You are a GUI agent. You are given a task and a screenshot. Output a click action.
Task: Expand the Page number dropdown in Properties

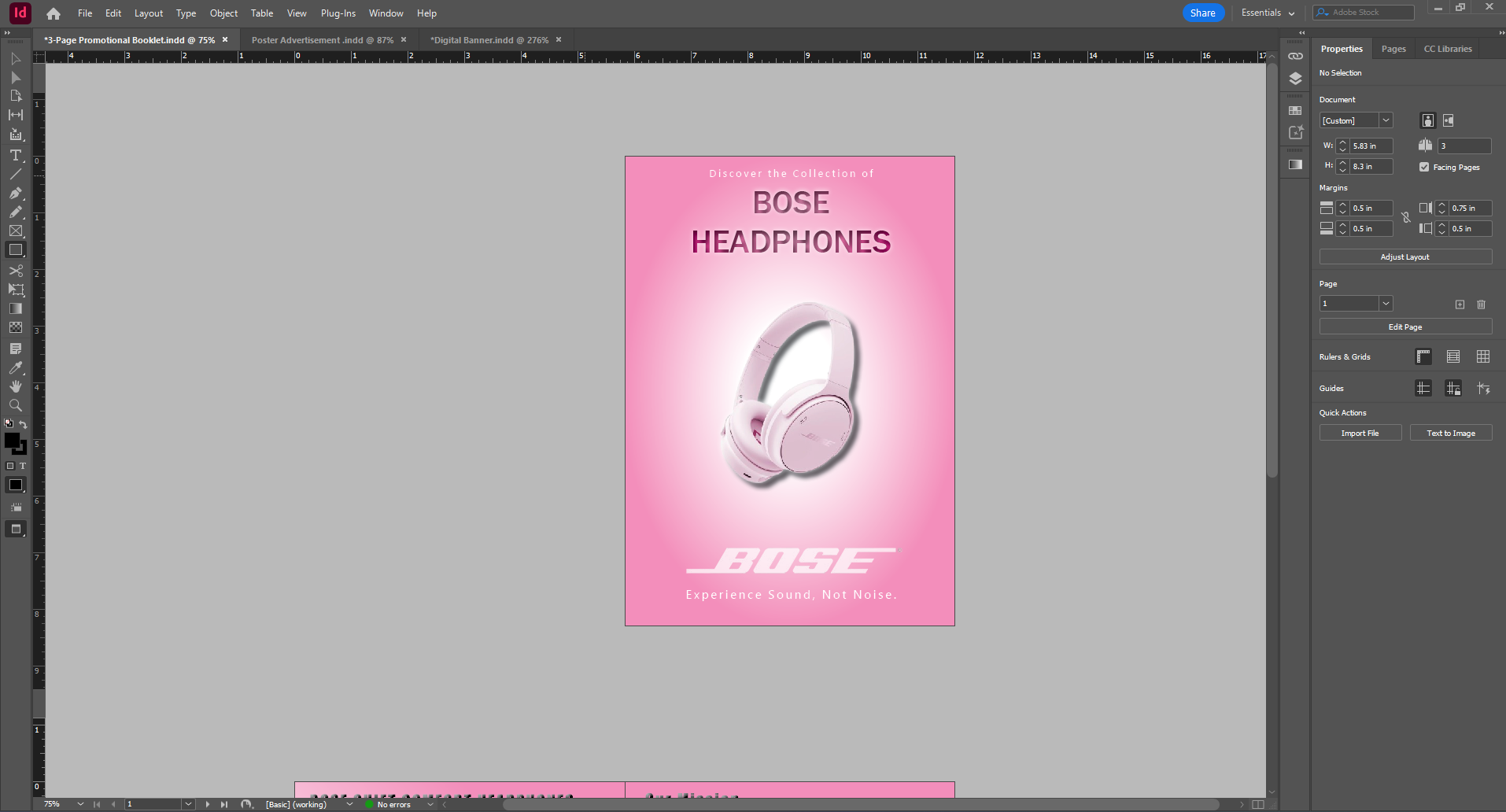tap(1386, 304)
